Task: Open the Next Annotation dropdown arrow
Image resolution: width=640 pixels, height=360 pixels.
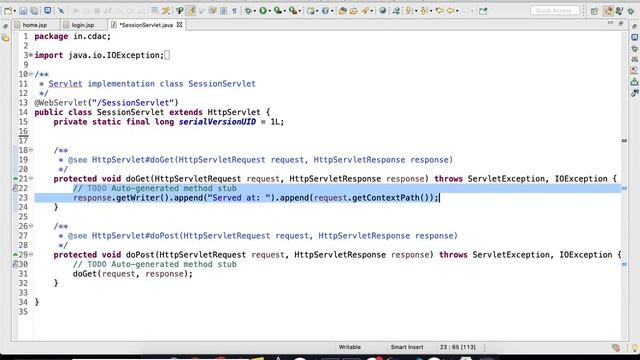Action: click(x=415, y=11)
